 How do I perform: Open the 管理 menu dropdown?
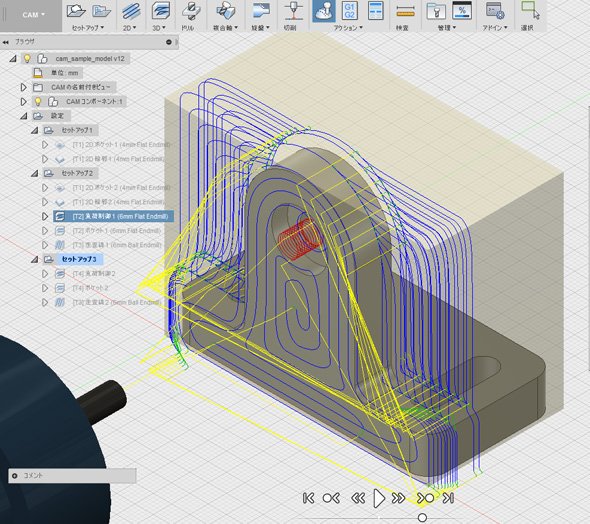click(447, 28)
